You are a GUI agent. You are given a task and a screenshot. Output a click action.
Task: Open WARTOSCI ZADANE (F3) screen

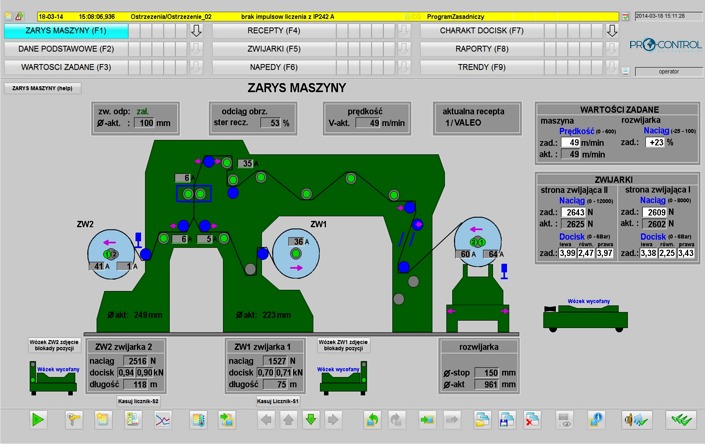(66, 67)
